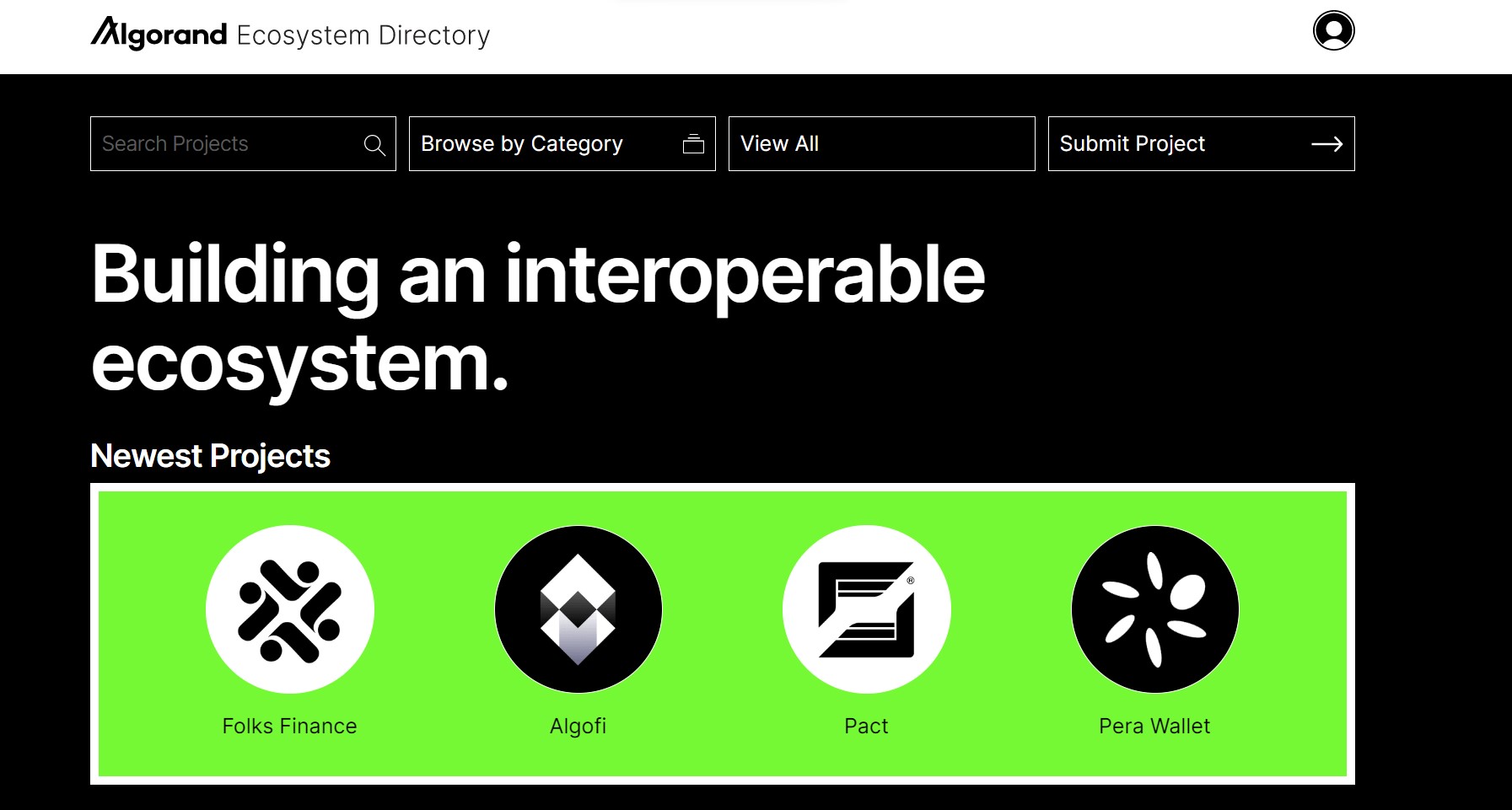Click the Pera Wallet text label
This screenshot has height=810, width=1512.
click(x=1154, y=726)
